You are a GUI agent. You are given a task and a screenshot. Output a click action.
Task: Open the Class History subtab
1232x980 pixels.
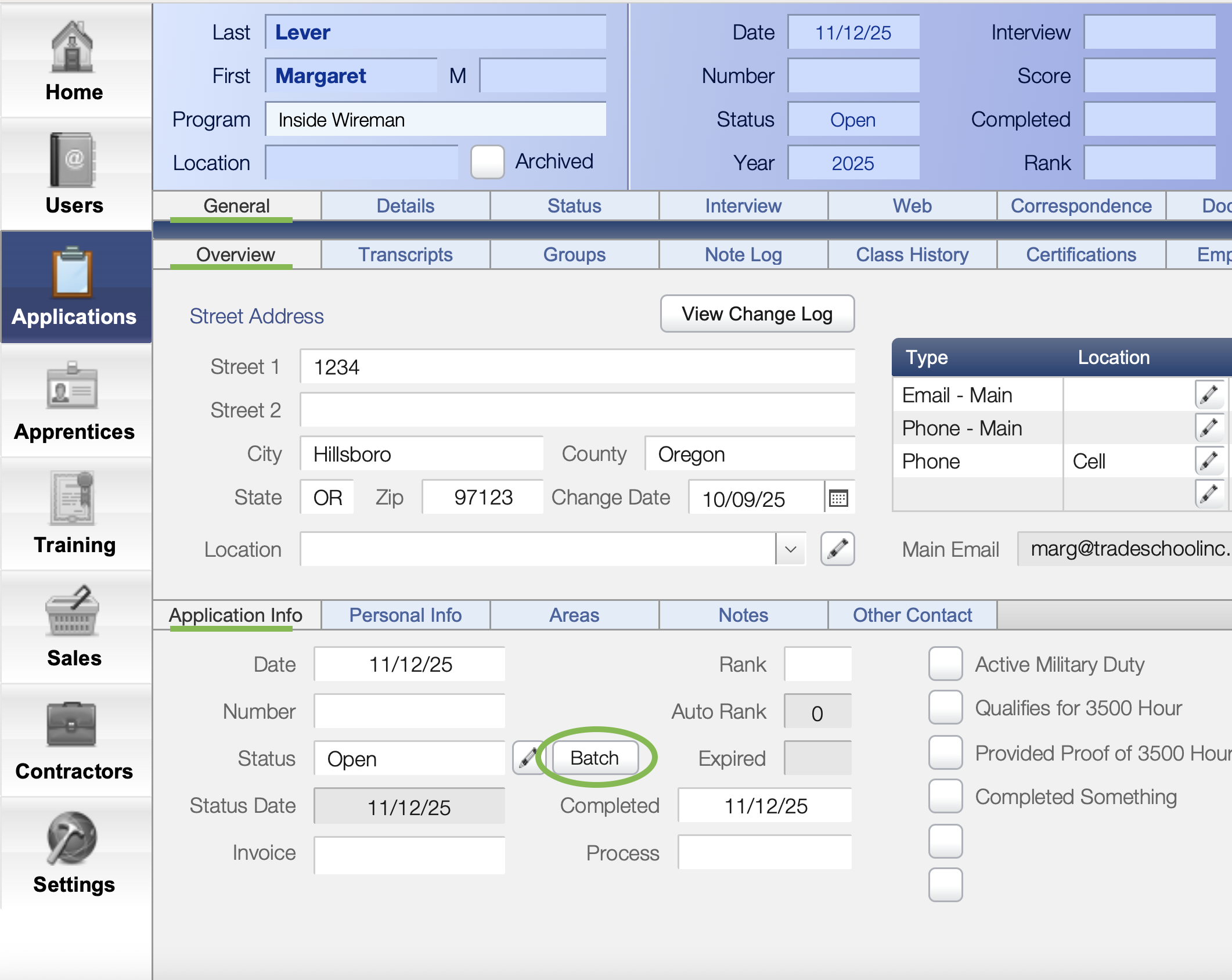912,255
